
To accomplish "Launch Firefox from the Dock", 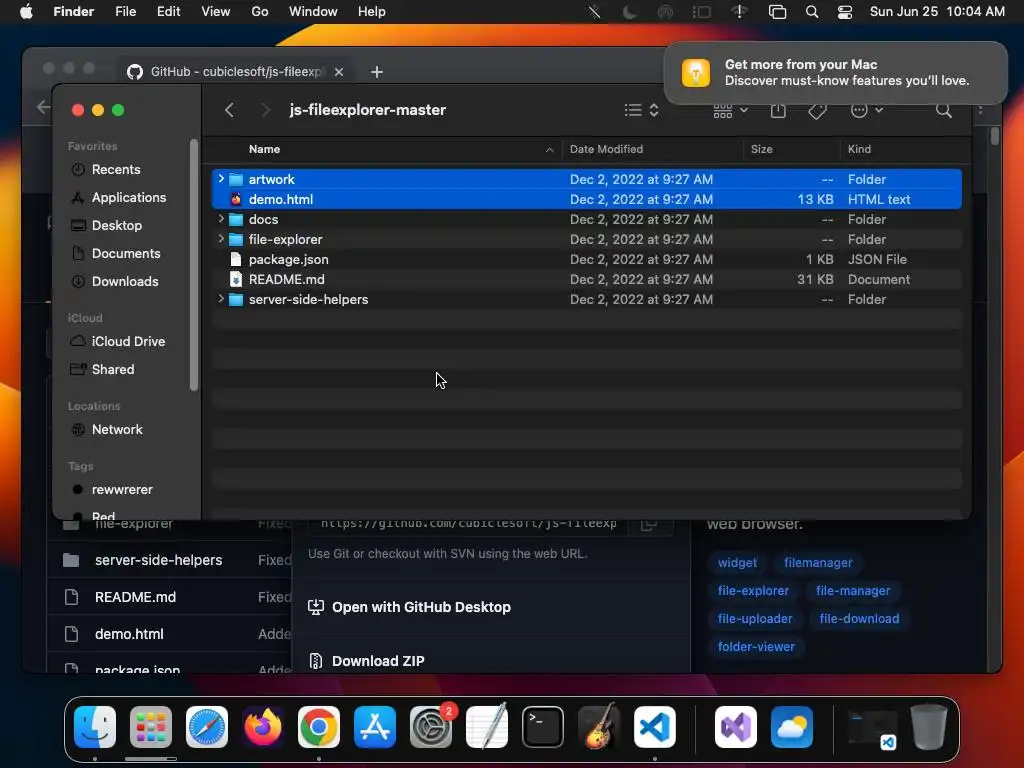I will point(263,727).
